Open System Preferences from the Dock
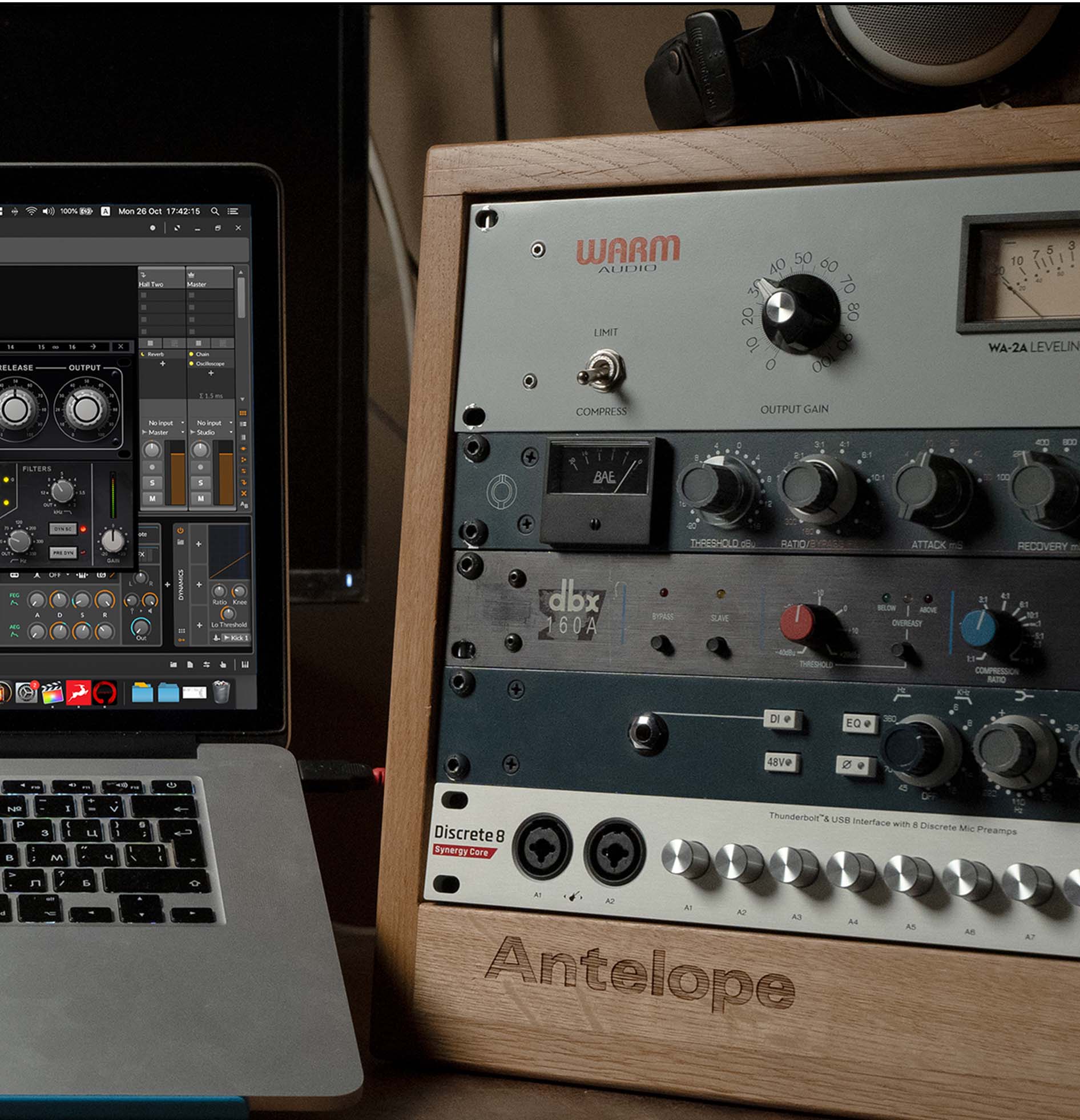 click(27, 694)
